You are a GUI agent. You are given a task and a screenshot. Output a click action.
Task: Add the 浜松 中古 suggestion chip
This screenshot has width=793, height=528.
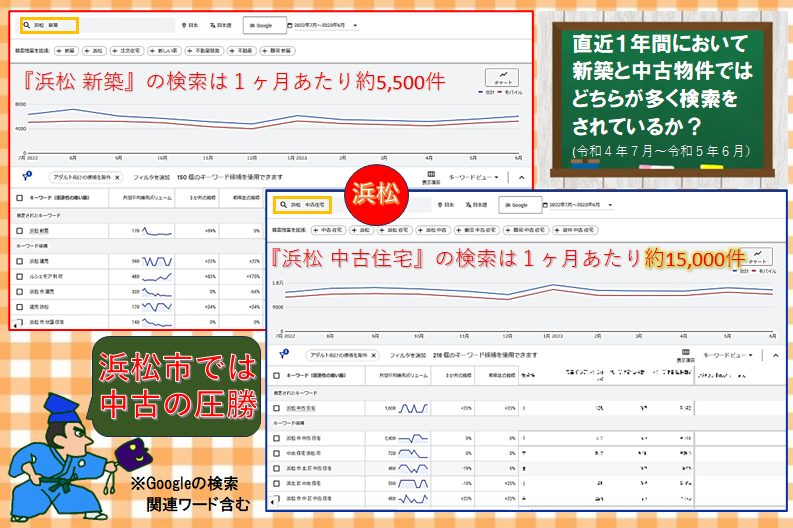[433, 230]
